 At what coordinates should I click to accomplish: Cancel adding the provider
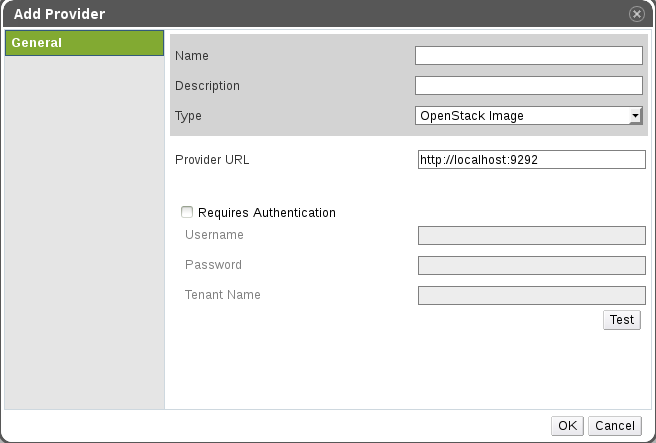613,426
